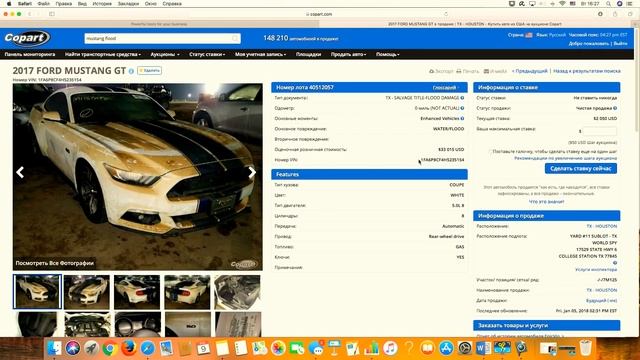Open Siri from the dock
Screen dimensions: 640x360
pos(73,348)
